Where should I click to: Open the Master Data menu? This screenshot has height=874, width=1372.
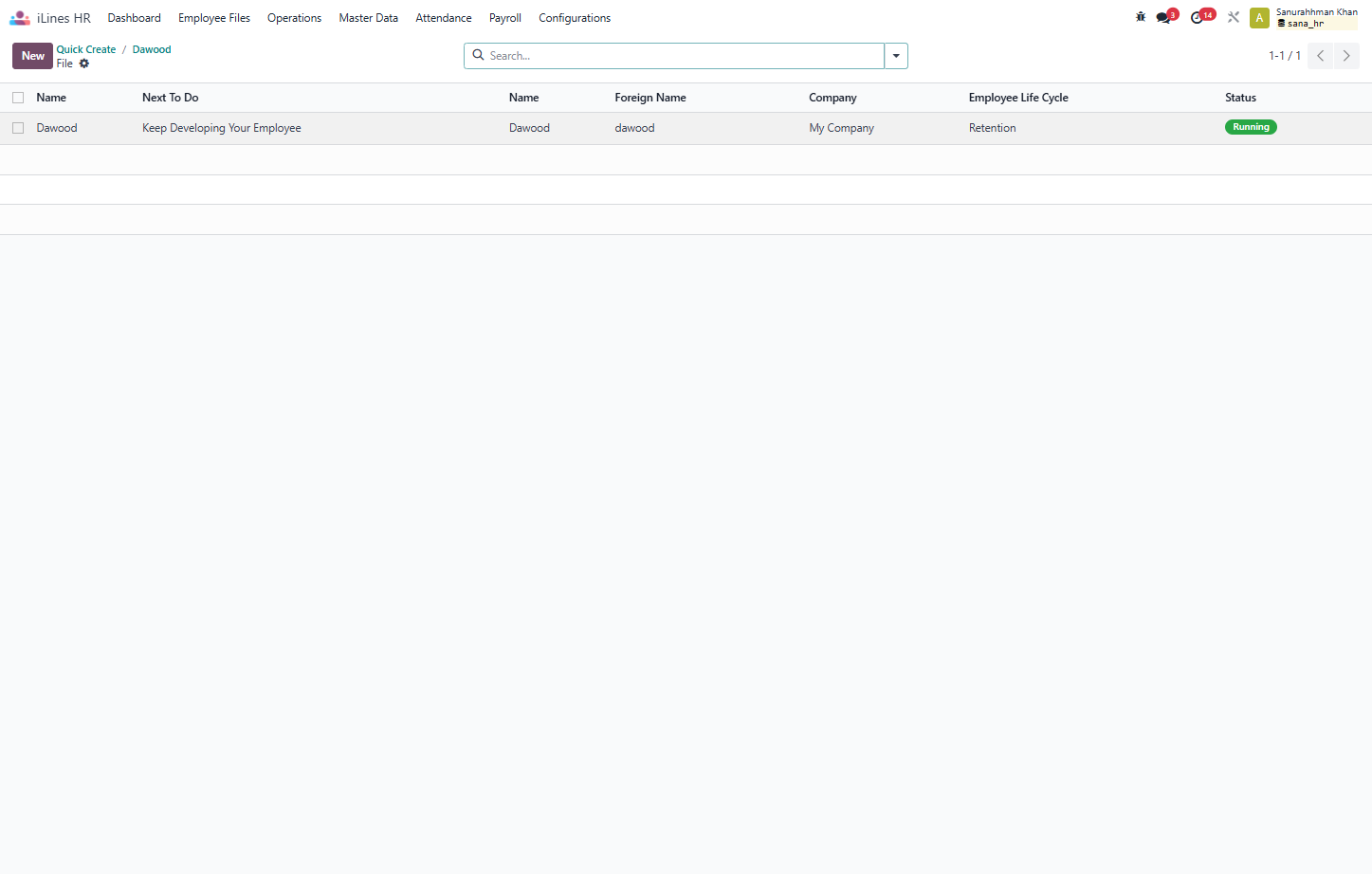click(x=369, y=18)
